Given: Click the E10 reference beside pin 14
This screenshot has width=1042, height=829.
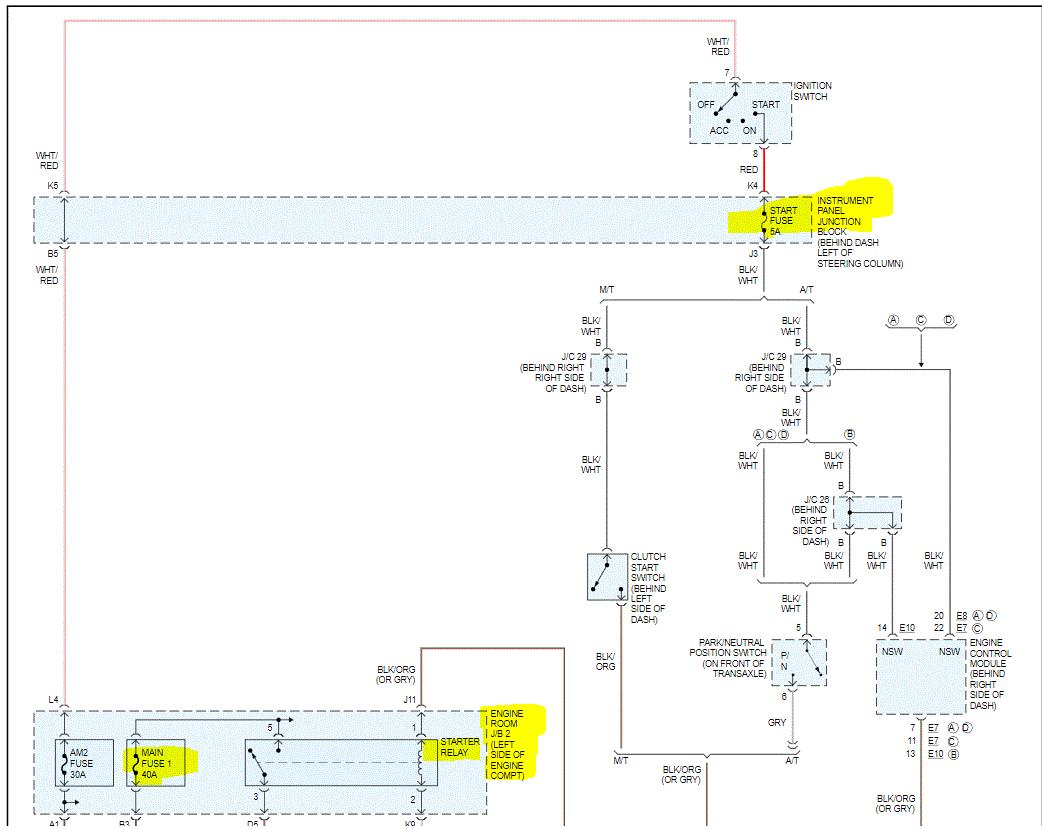Looking at the screenshot, I should click(907, 628).
